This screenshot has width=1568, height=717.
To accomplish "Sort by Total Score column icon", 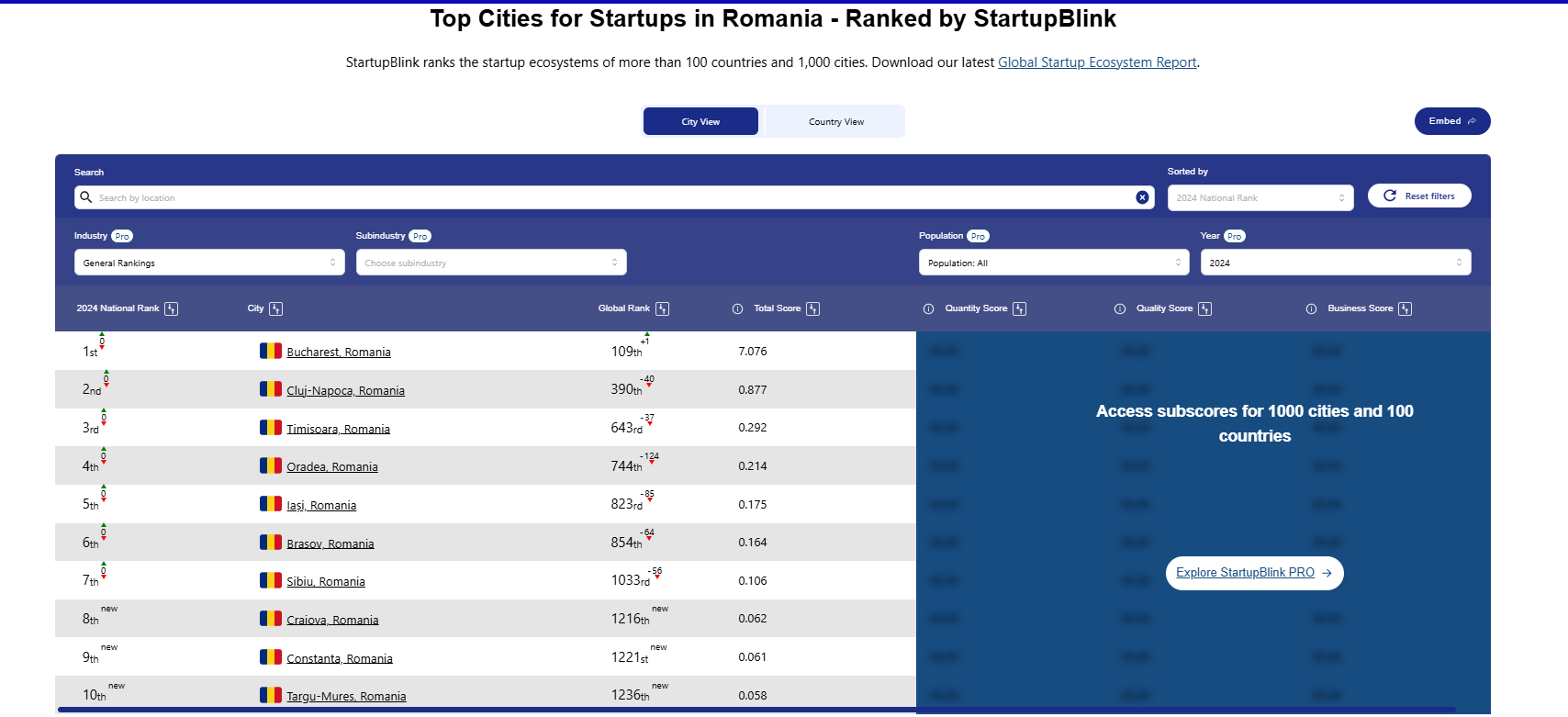I will click(812, 309).
